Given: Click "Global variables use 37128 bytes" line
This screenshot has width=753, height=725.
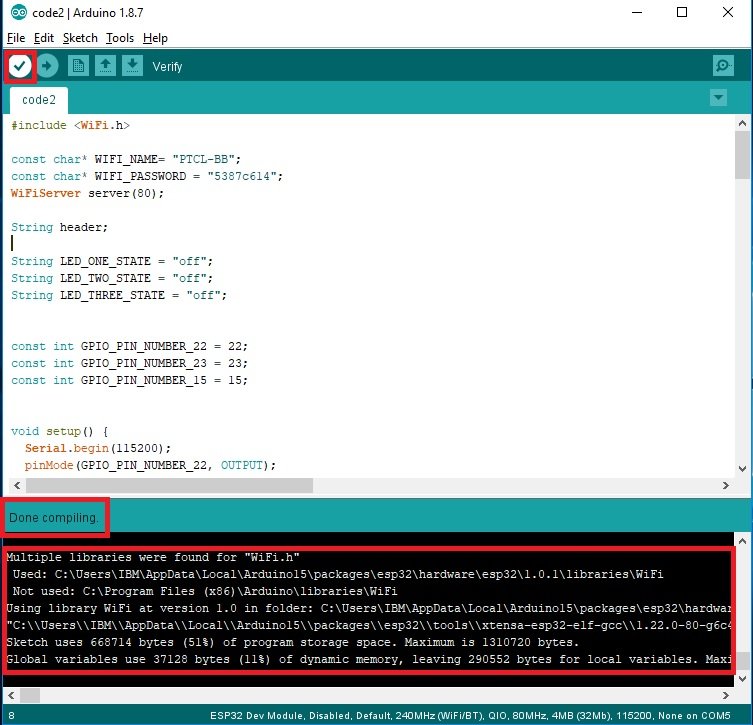Looking at the screenshot, I should point(368,659).
